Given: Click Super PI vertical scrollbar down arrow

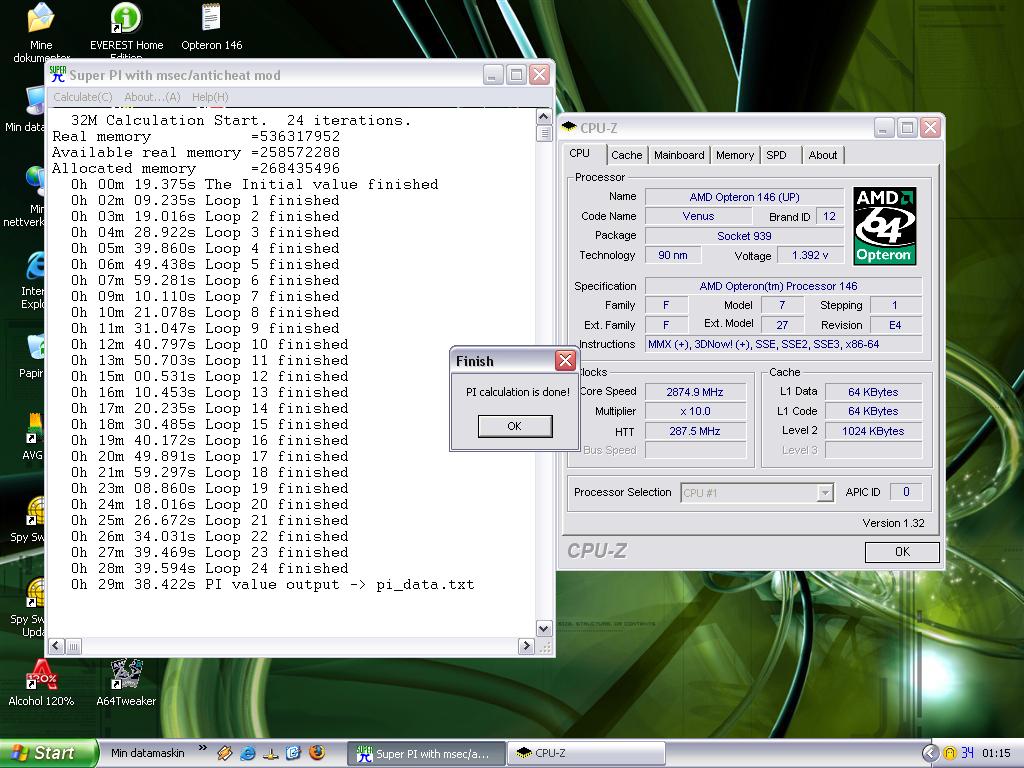Looking at the screenshot, I should tap(543, 628).
